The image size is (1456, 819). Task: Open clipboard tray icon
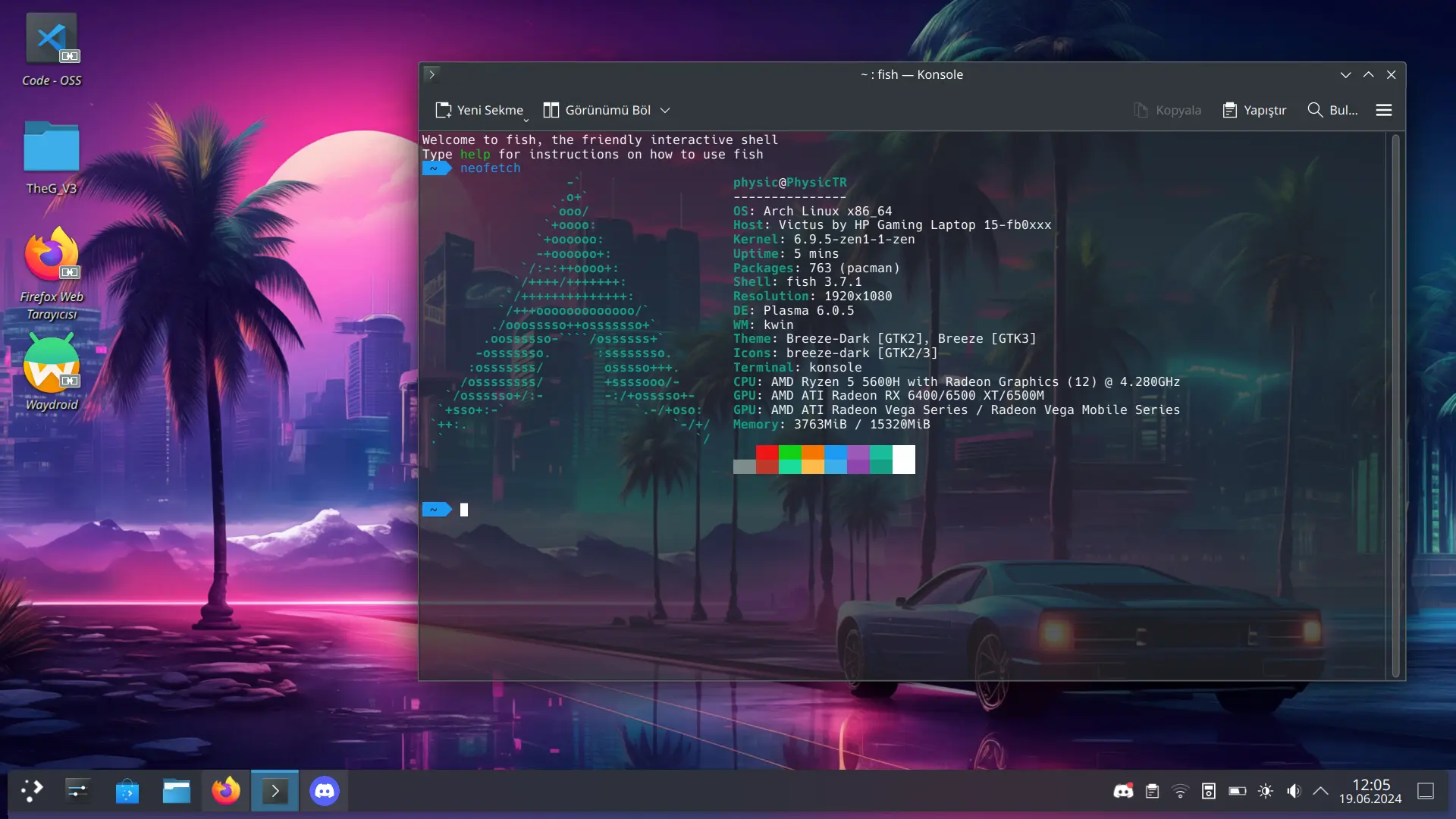tap(1152, 791)
